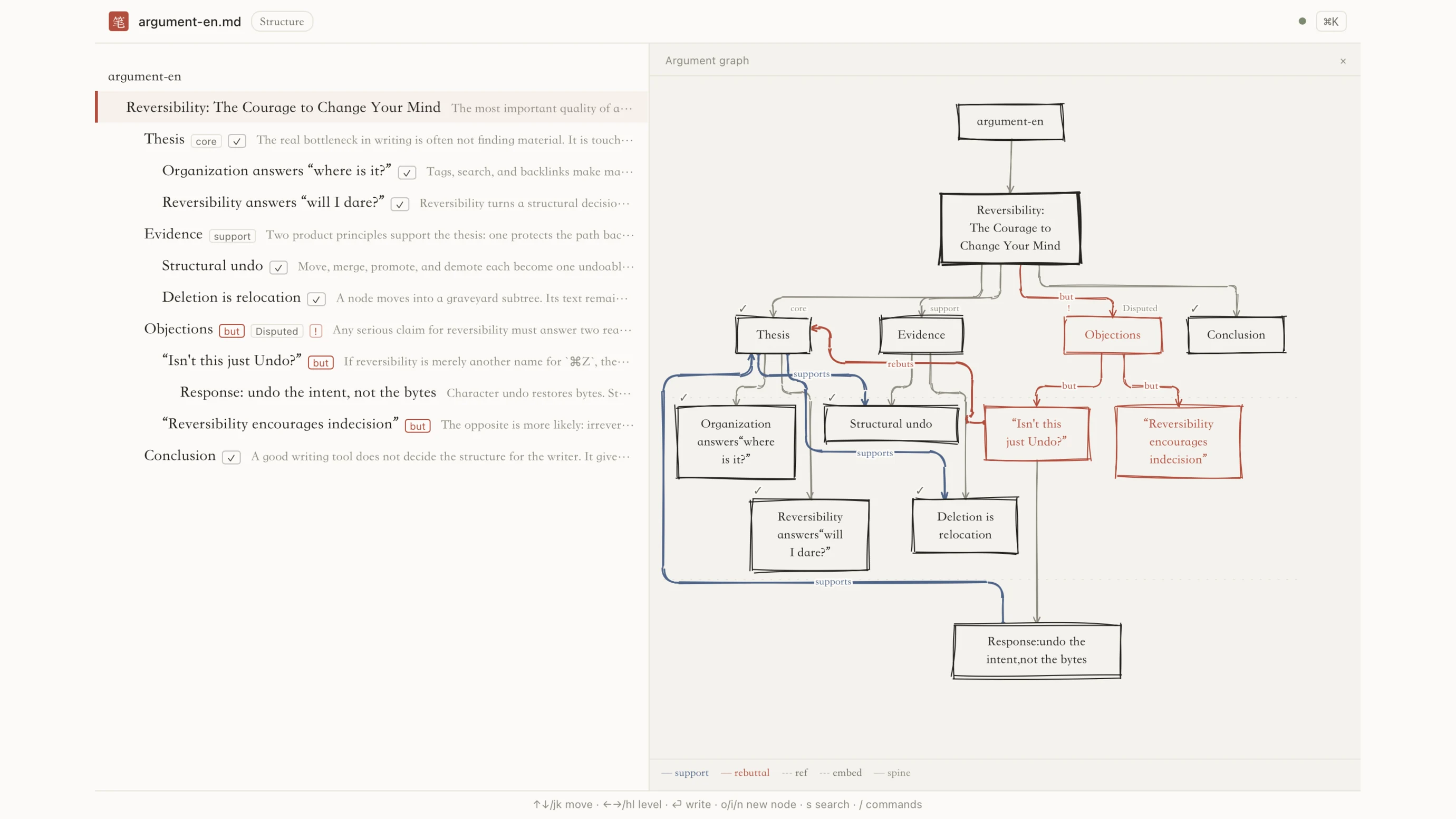Select "Organization answers where is it?" outline row

(x=372, y=171)
